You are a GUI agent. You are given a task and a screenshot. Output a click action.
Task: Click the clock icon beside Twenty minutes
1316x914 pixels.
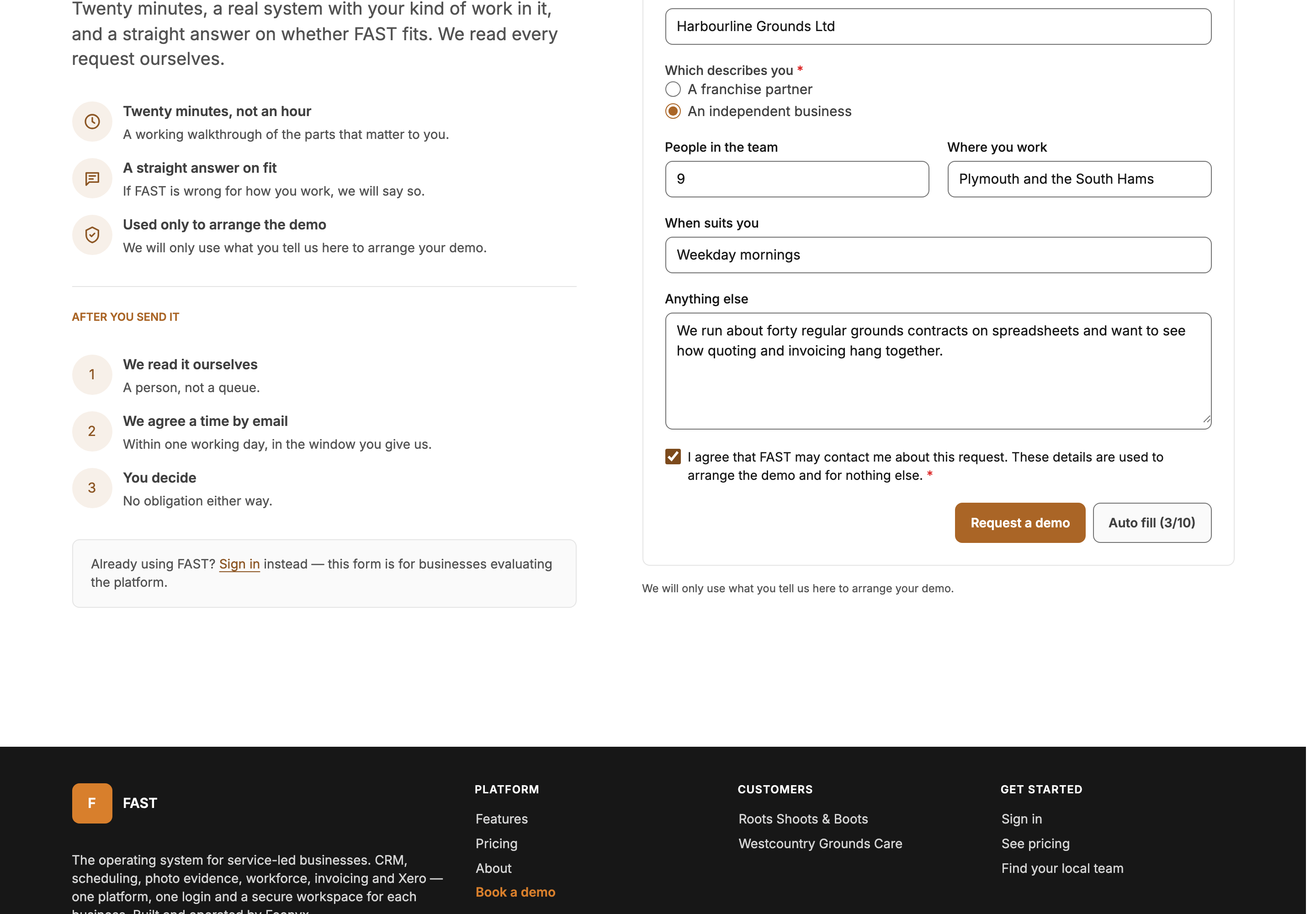[x=92, y=122]
